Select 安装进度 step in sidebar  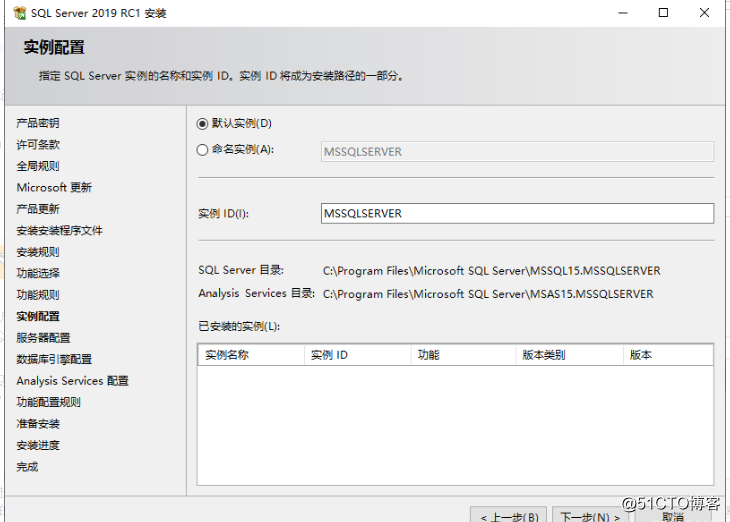(38, 445)
